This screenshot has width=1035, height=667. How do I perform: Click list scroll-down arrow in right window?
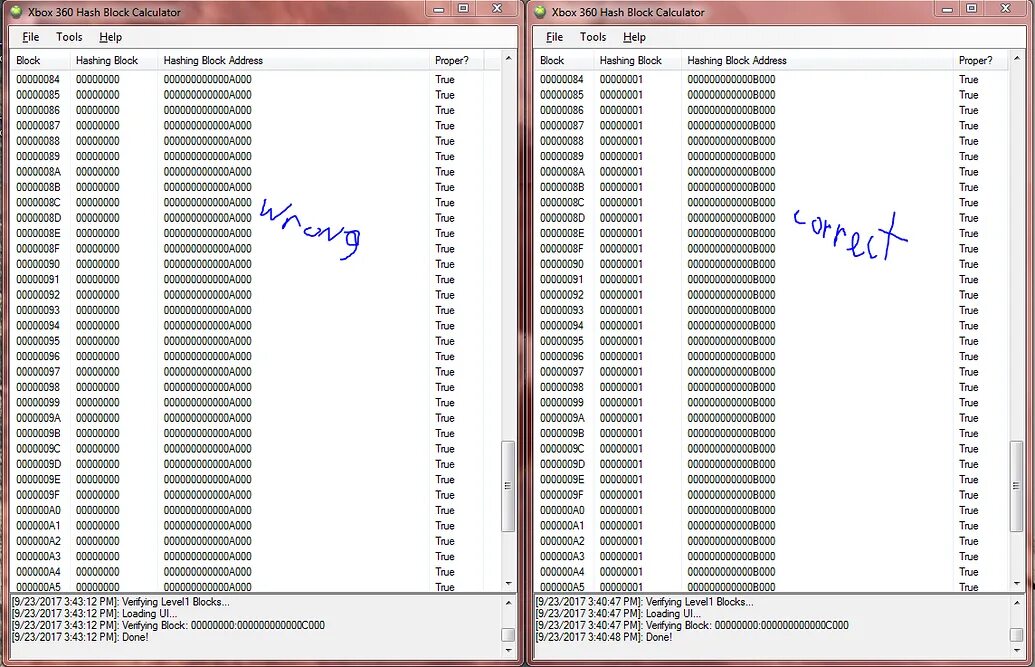pyautogui.click(x=1017, y=584)
